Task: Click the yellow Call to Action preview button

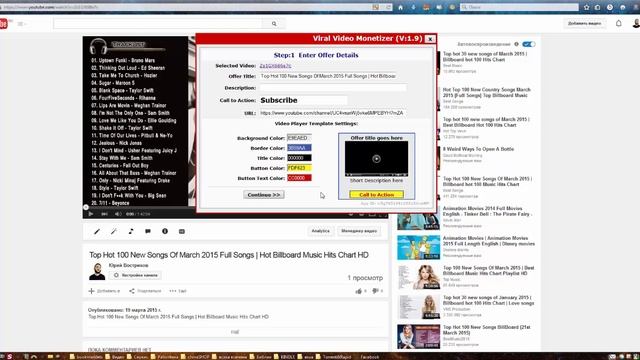Action: click(376, 195)
